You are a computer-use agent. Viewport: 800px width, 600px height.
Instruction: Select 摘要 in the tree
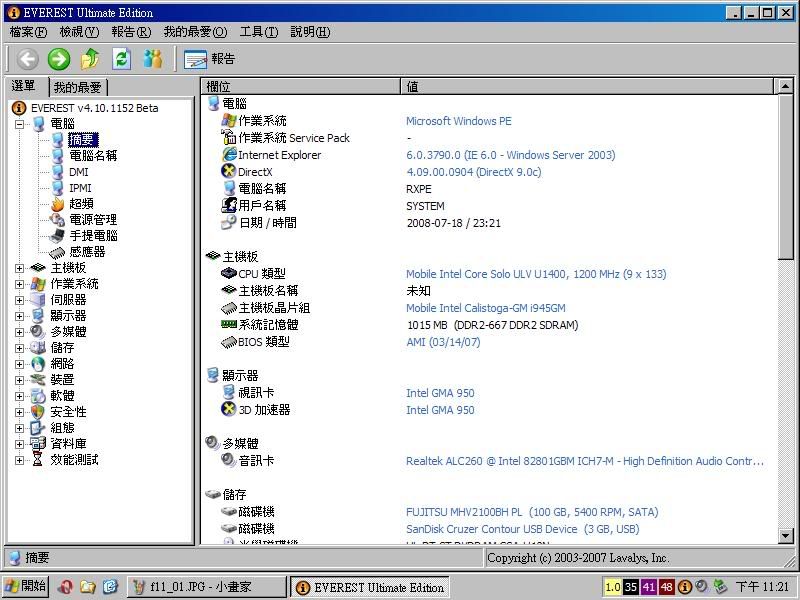click(x=83, y=140)
